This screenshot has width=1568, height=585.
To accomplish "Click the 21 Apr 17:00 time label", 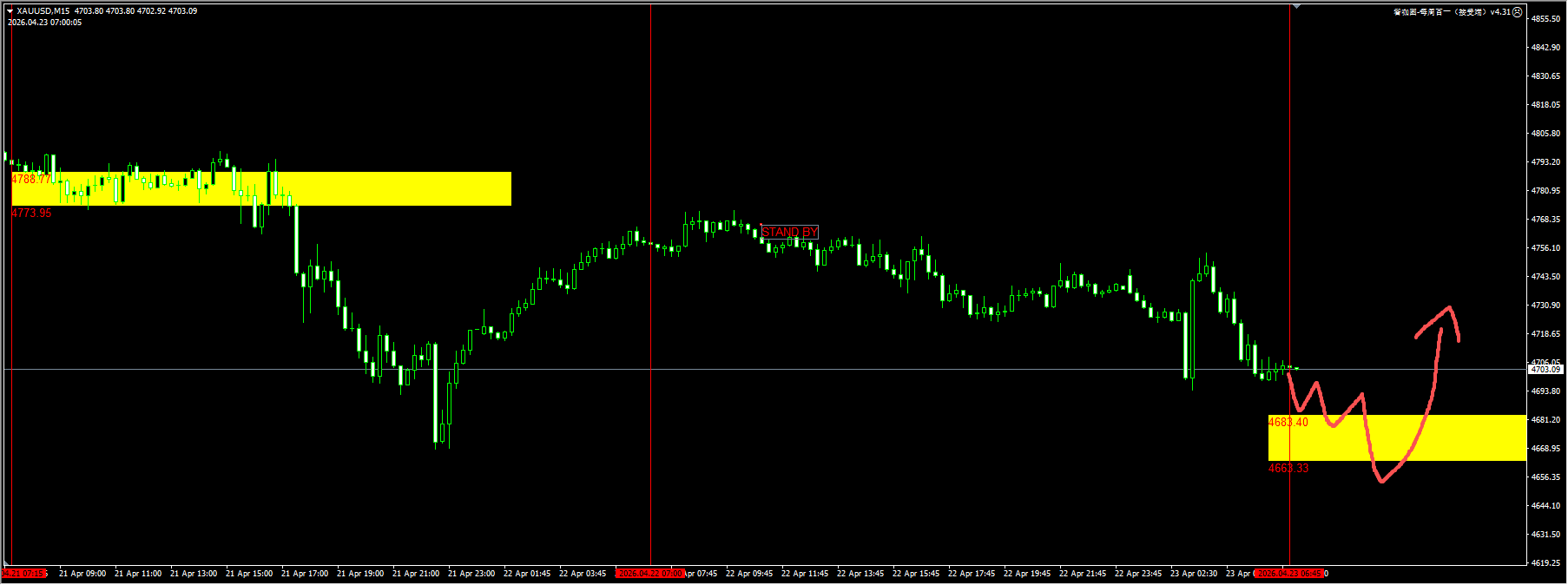I will pyautogui.click(x=305, y=574).
